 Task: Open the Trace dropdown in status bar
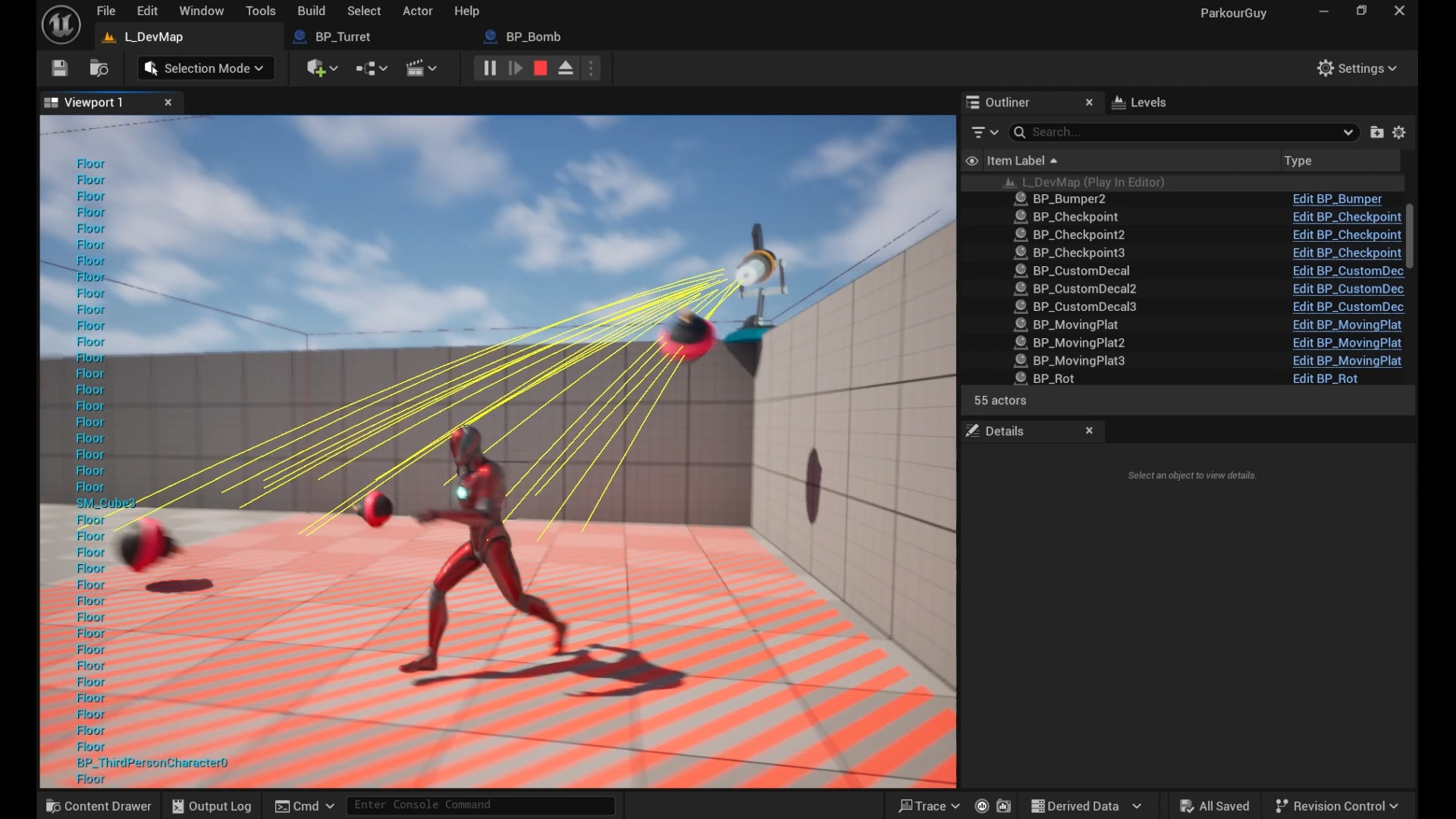coord(929,806)
